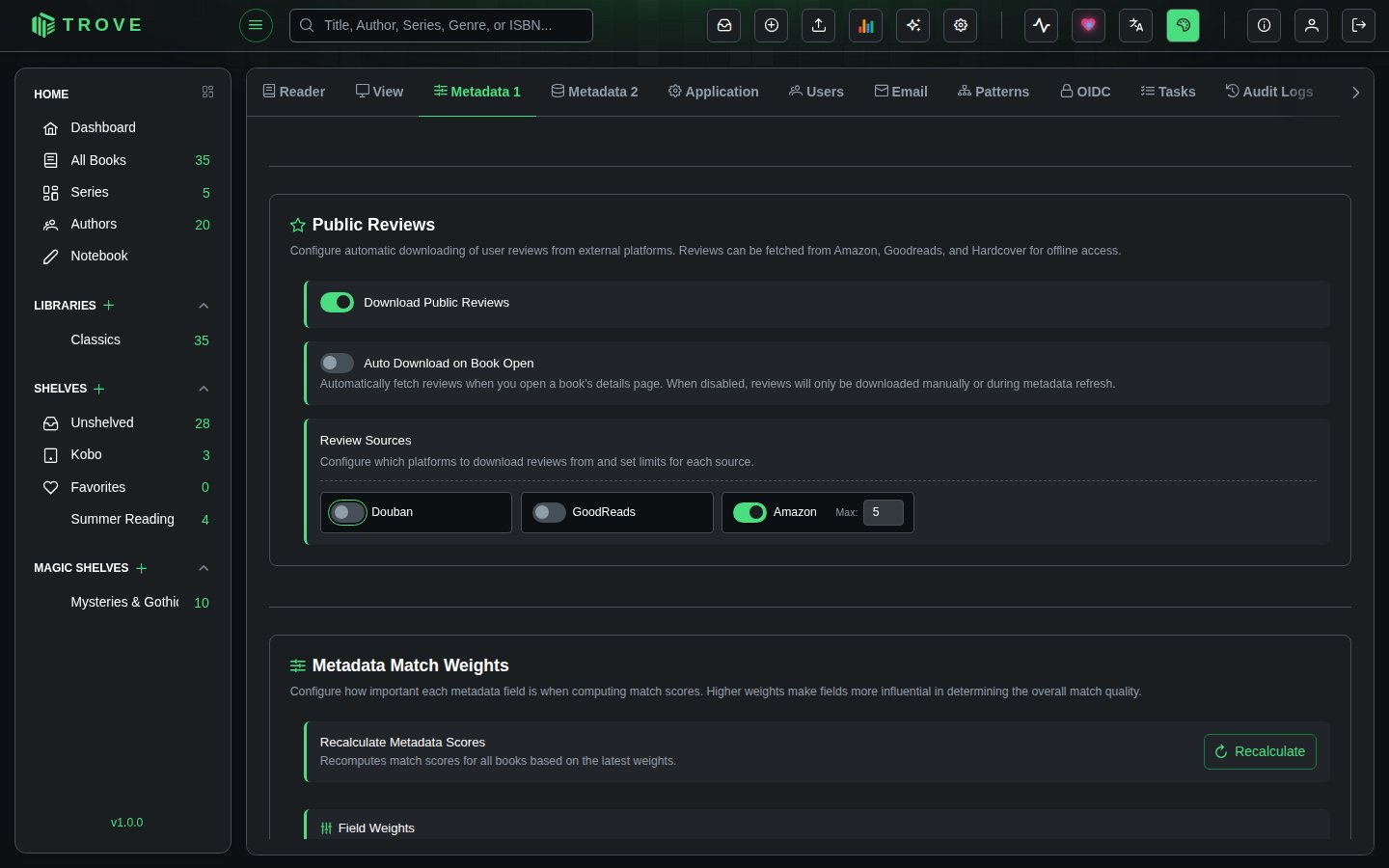Open the statistics bar chart icon
This screenshot has height=868, width=1389.
click(866, 26)
